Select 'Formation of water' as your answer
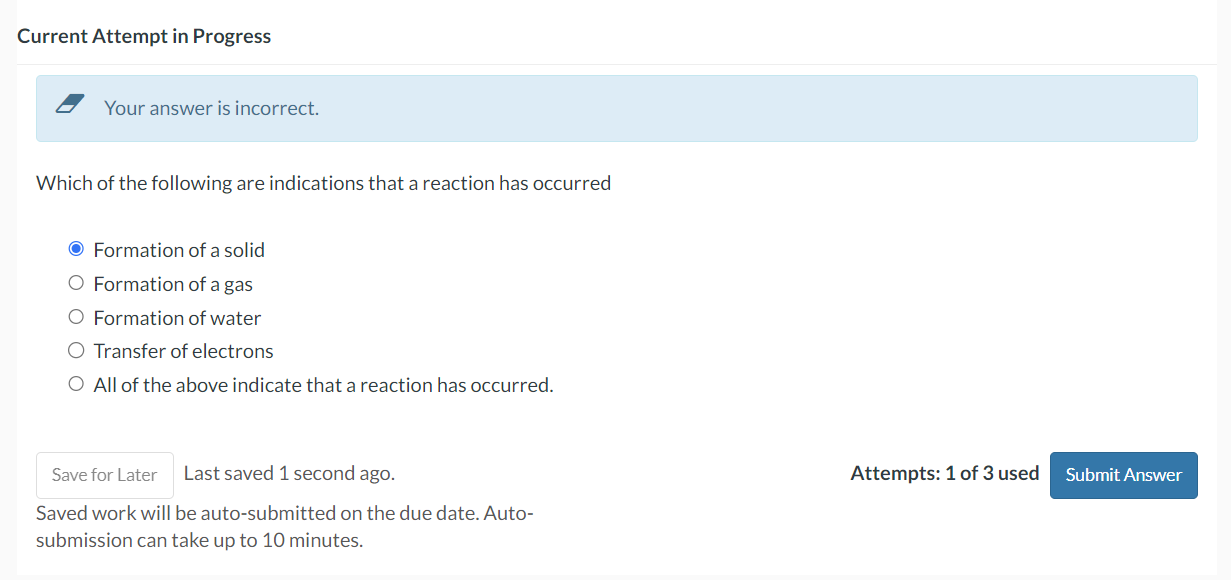The image size is (1231, 580). coord(75,316)
